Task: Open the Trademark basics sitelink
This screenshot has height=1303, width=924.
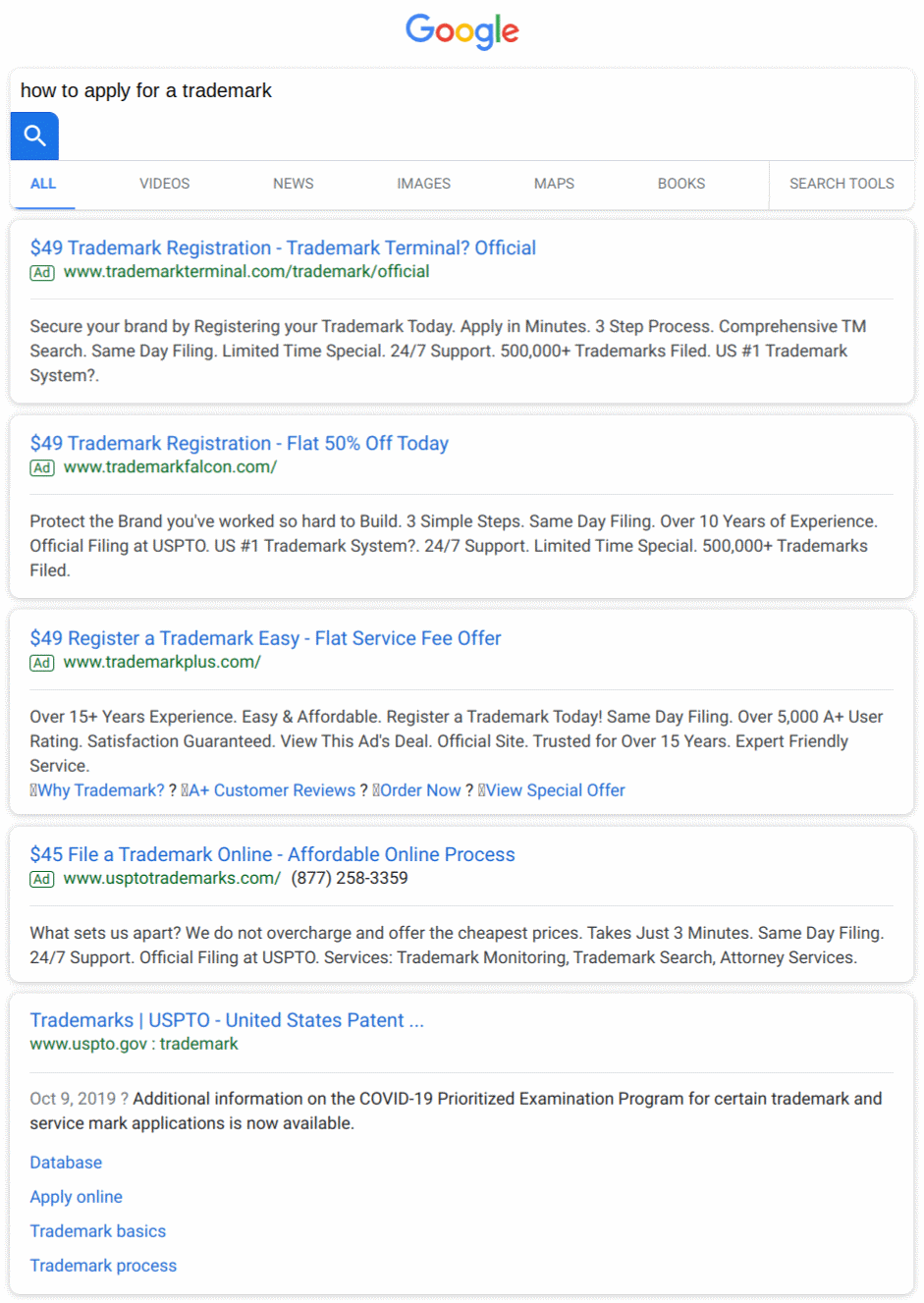Action: [x=97, y=1231]
